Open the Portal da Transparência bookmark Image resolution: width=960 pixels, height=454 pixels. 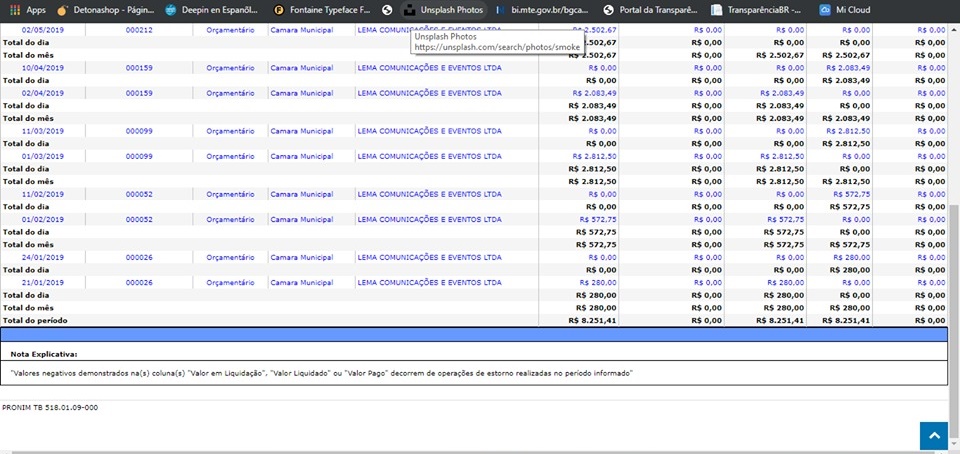(x=650, y=9)
